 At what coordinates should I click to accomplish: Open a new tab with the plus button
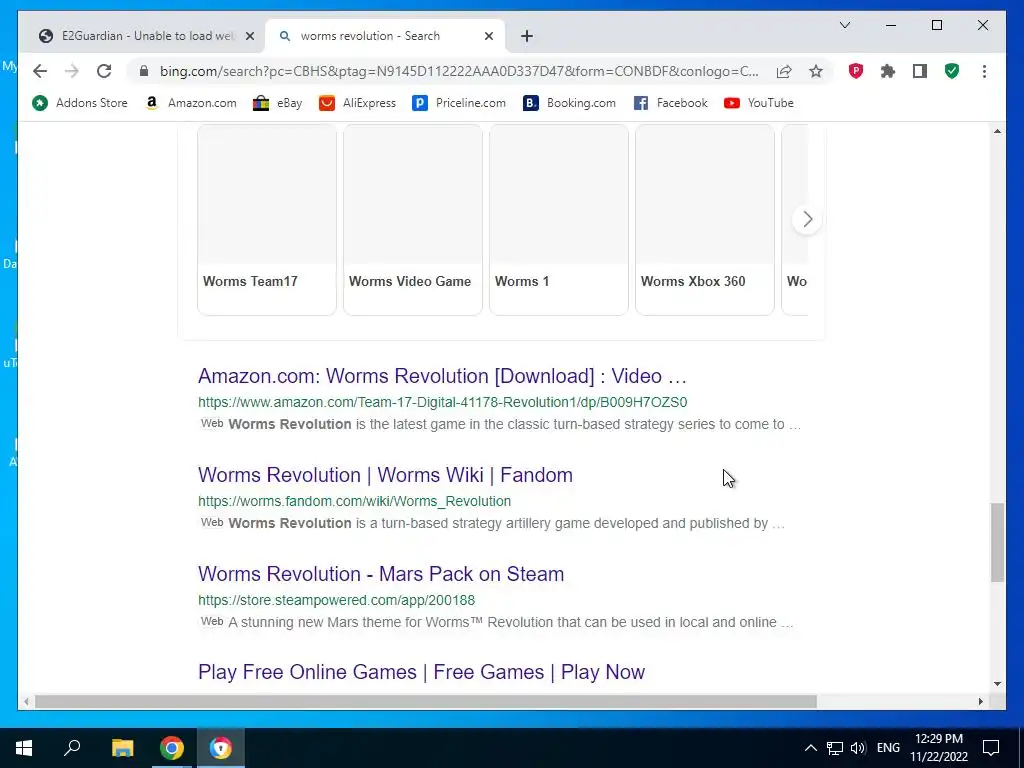click(527, 36)
